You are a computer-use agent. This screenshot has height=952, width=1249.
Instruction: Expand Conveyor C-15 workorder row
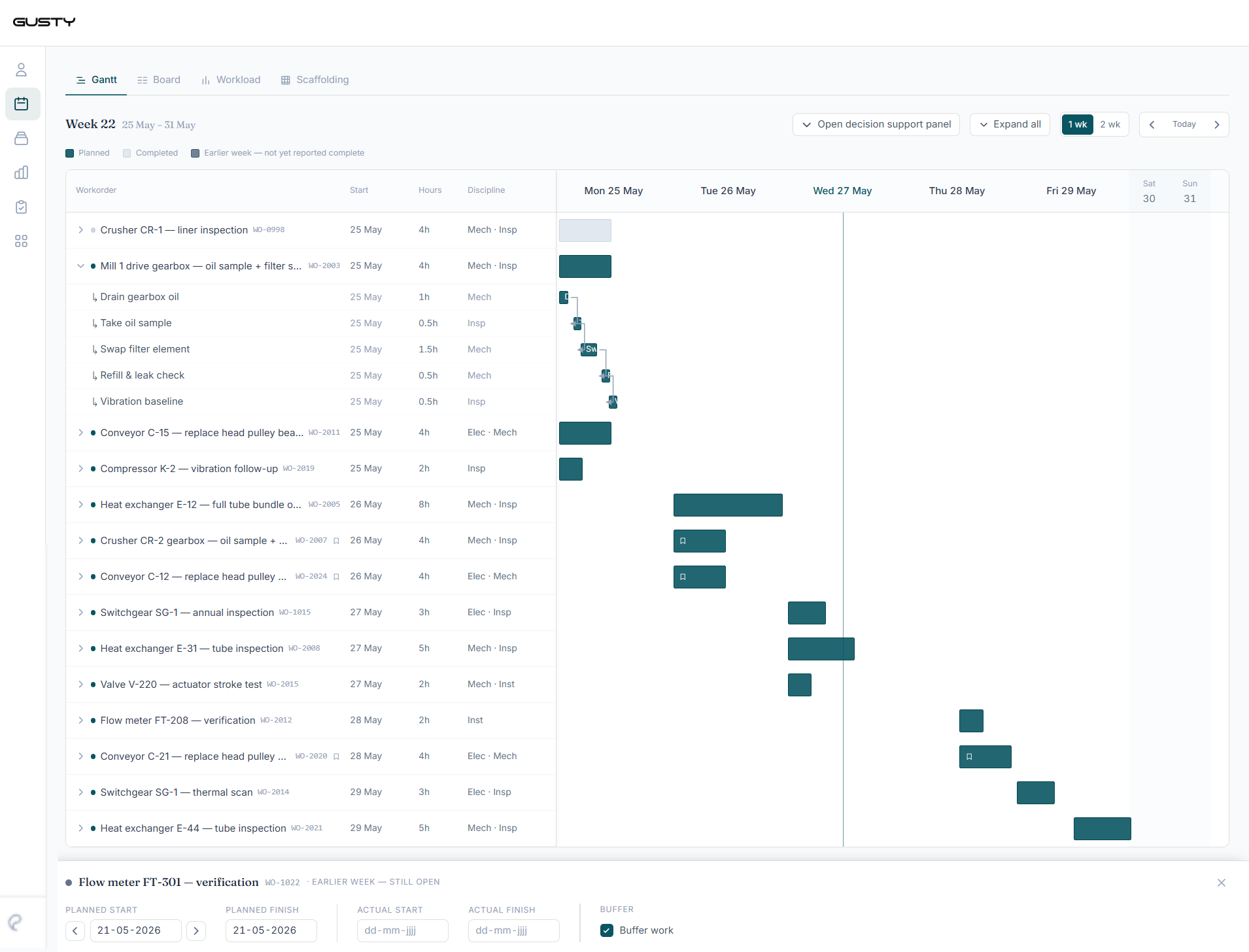[80, 433]
